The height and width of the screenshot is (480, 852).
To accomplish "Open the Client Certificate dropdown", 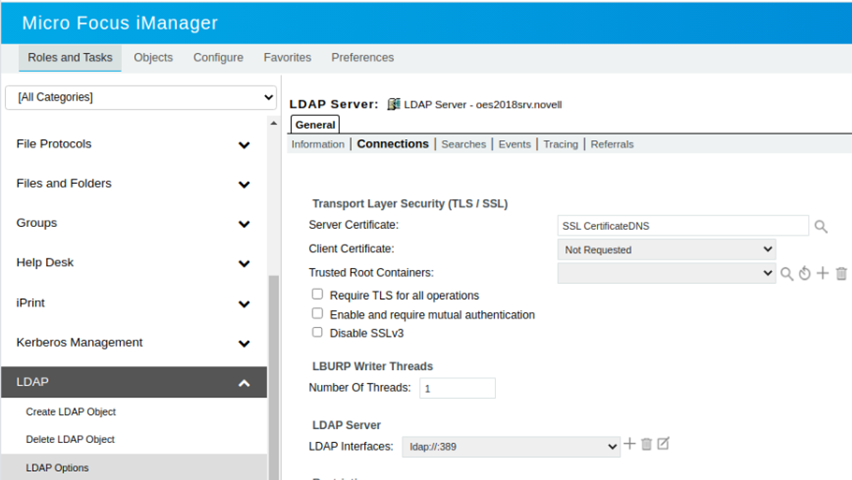I will coord(666,249).
